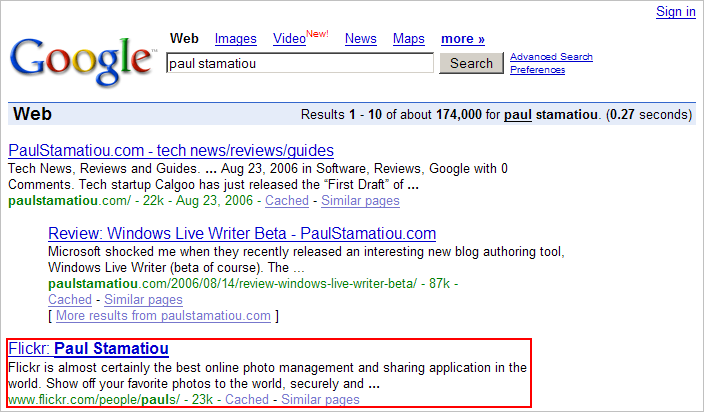This screenshot has height=412, width=704.
Task: Open Review: Windows Live Writer Beta result
Action: pos(242,233)
